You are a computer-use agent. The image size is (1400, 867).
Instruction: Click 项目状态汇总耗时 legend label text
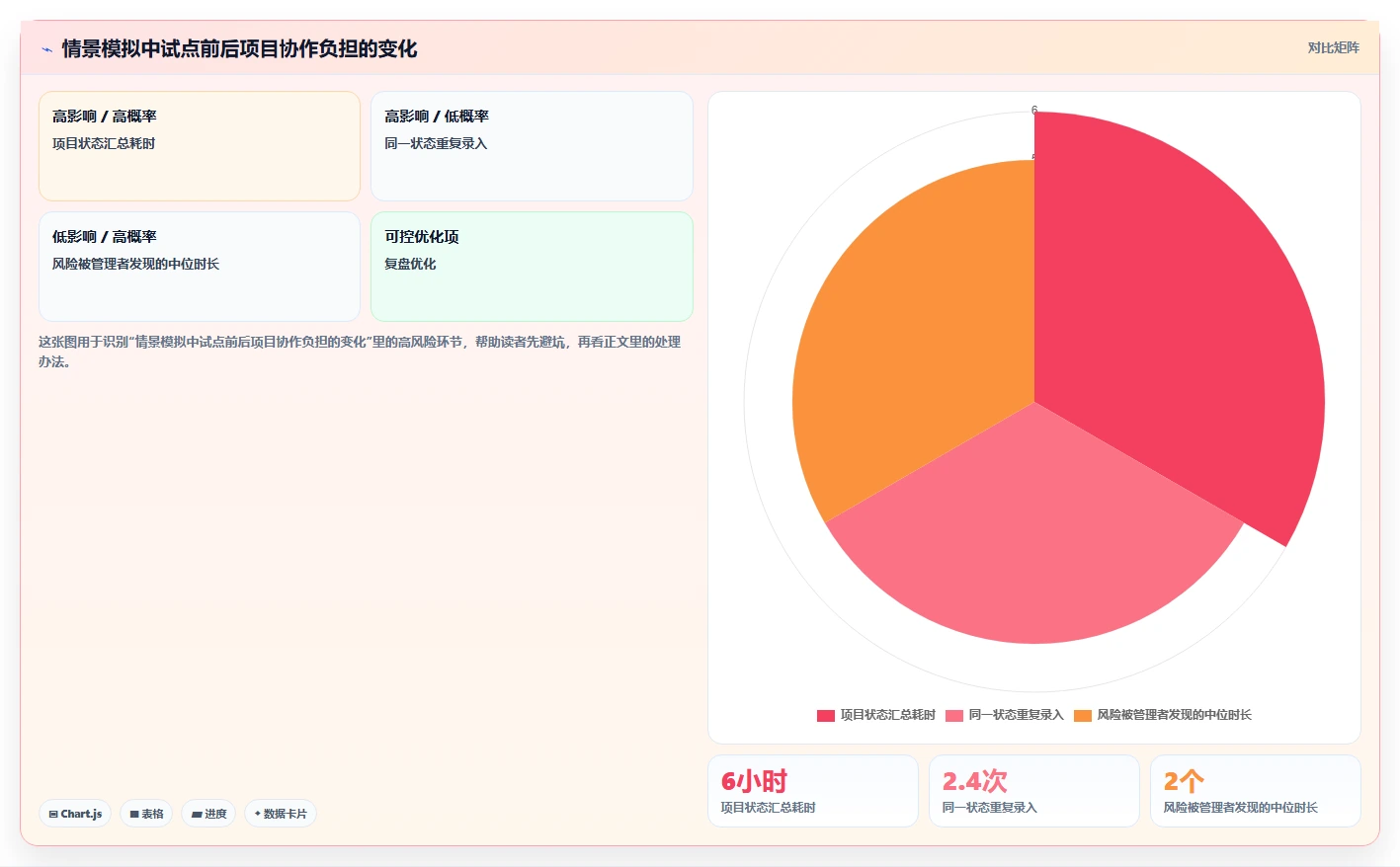(887, 715)
